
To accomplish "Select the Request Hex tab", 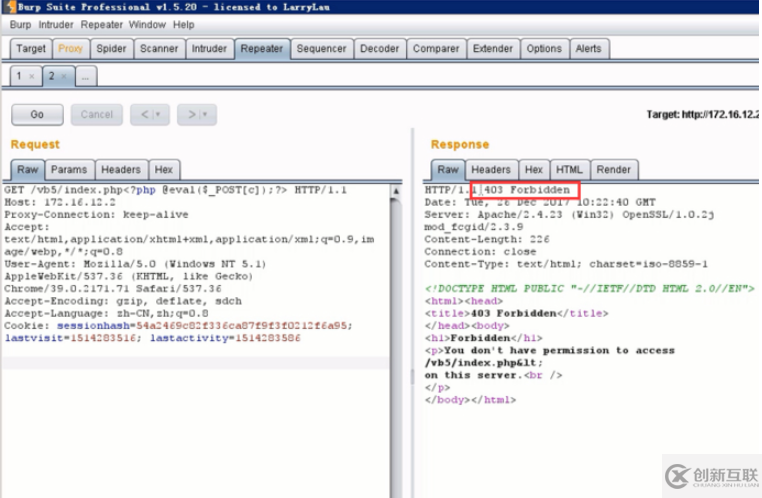I will point(164,170).
